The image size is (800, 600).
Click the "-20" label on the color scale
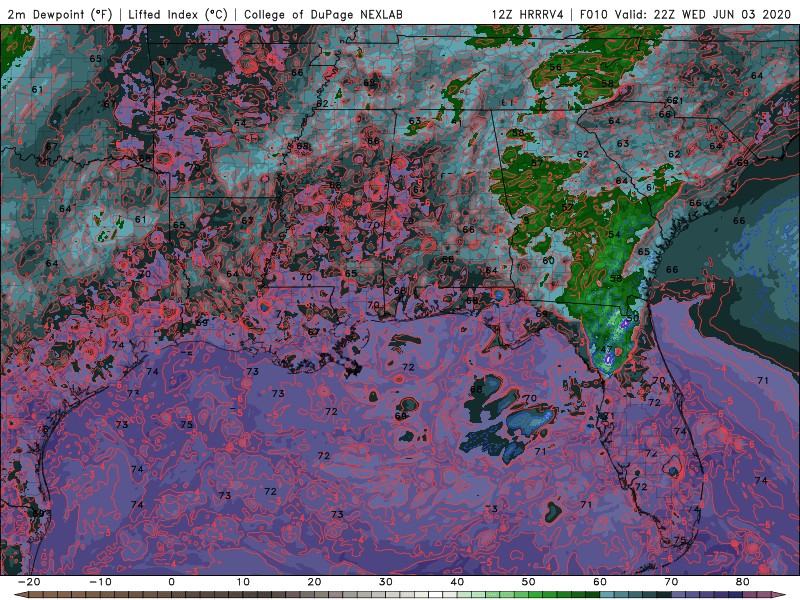(x=29, y=582)
